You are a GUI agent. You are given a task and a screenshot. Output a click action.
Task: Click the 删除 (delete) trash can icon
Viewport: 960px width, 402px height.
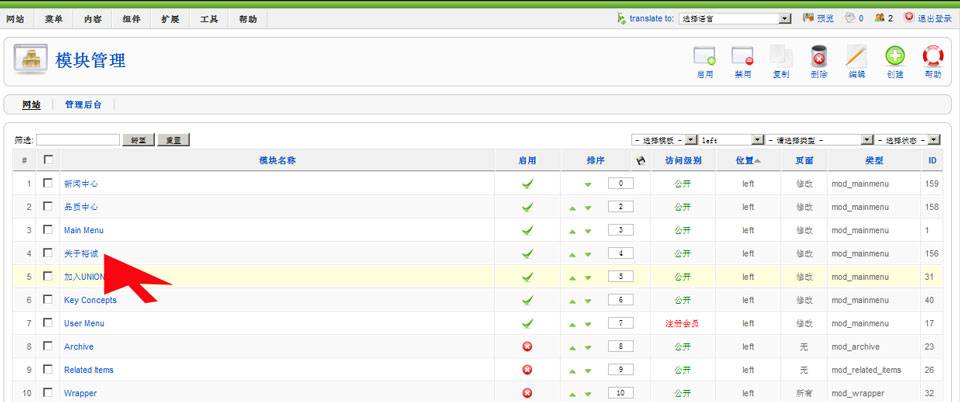click(x=819, y=57)
